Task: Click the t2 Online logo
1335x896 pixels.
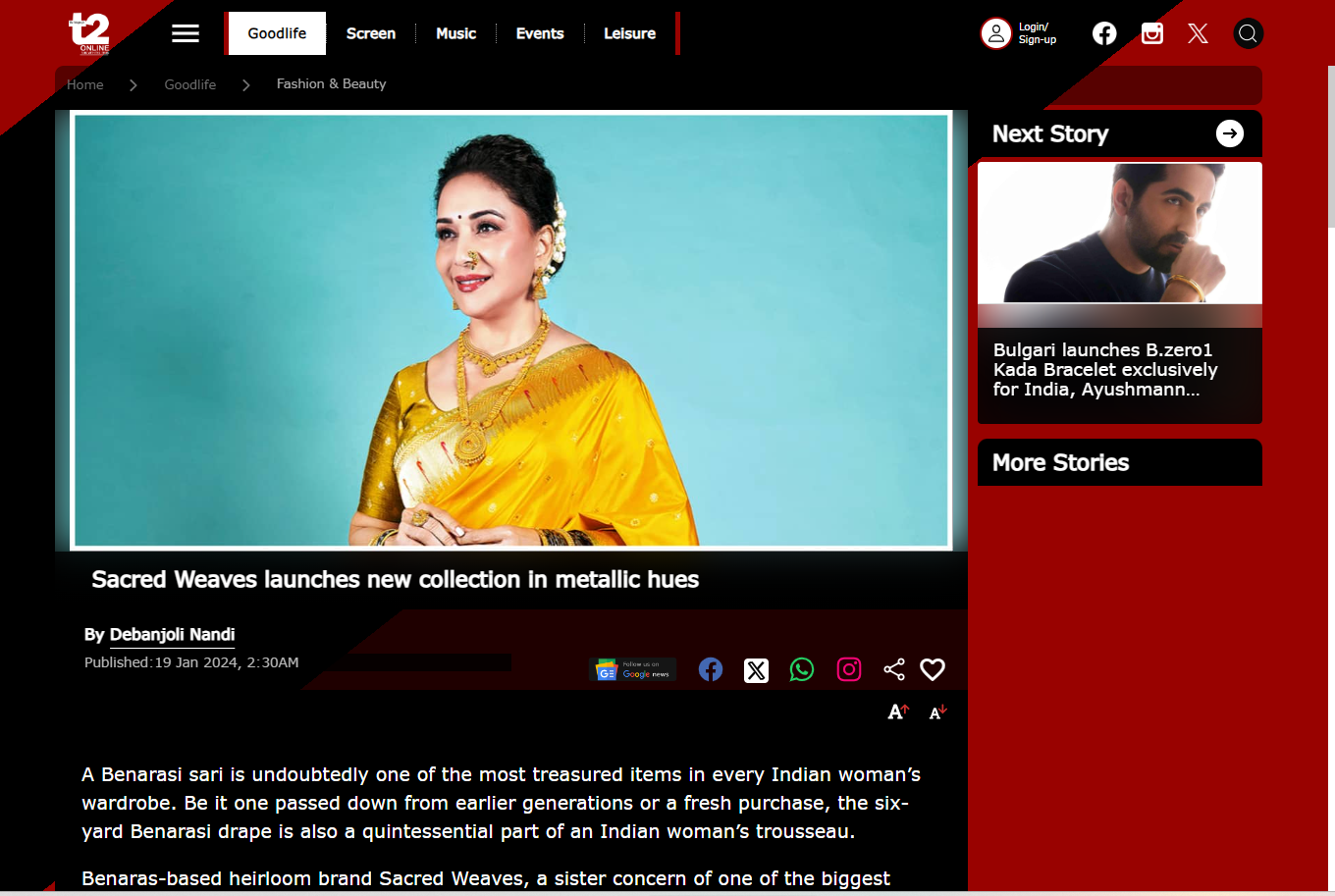Action: [x=91, y=33]
